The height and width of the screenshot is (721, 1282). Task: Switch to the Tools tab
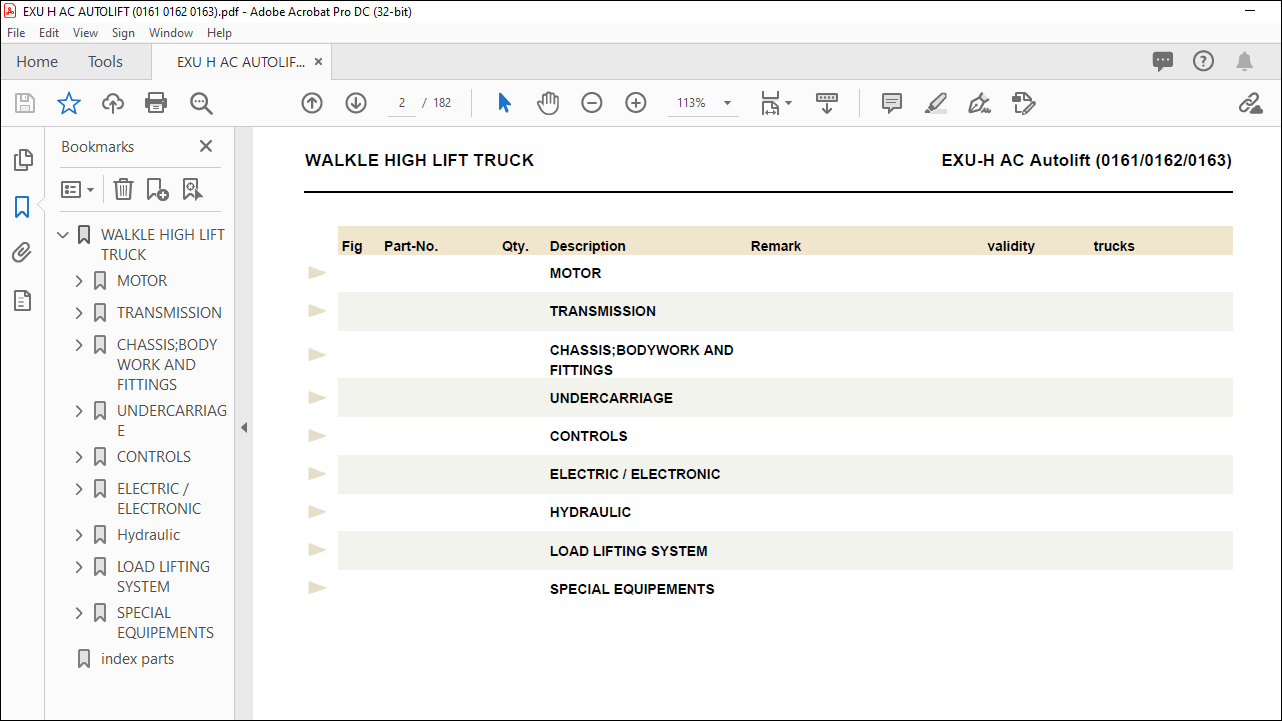click(x=105, y=62)
